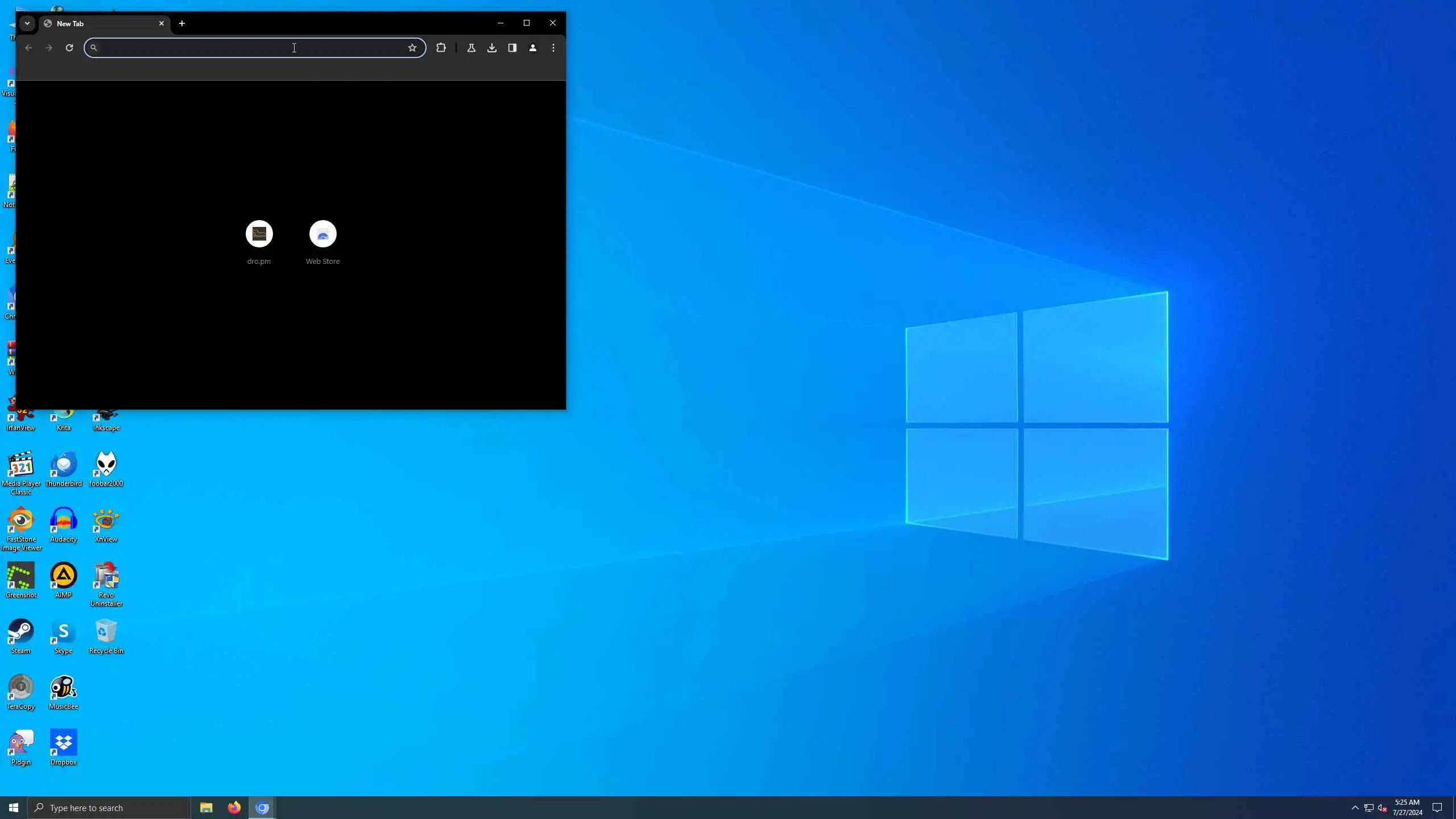Click into the address bar
The height and width of the screenshot is (819, 1456).
click(x=250, y=48)
